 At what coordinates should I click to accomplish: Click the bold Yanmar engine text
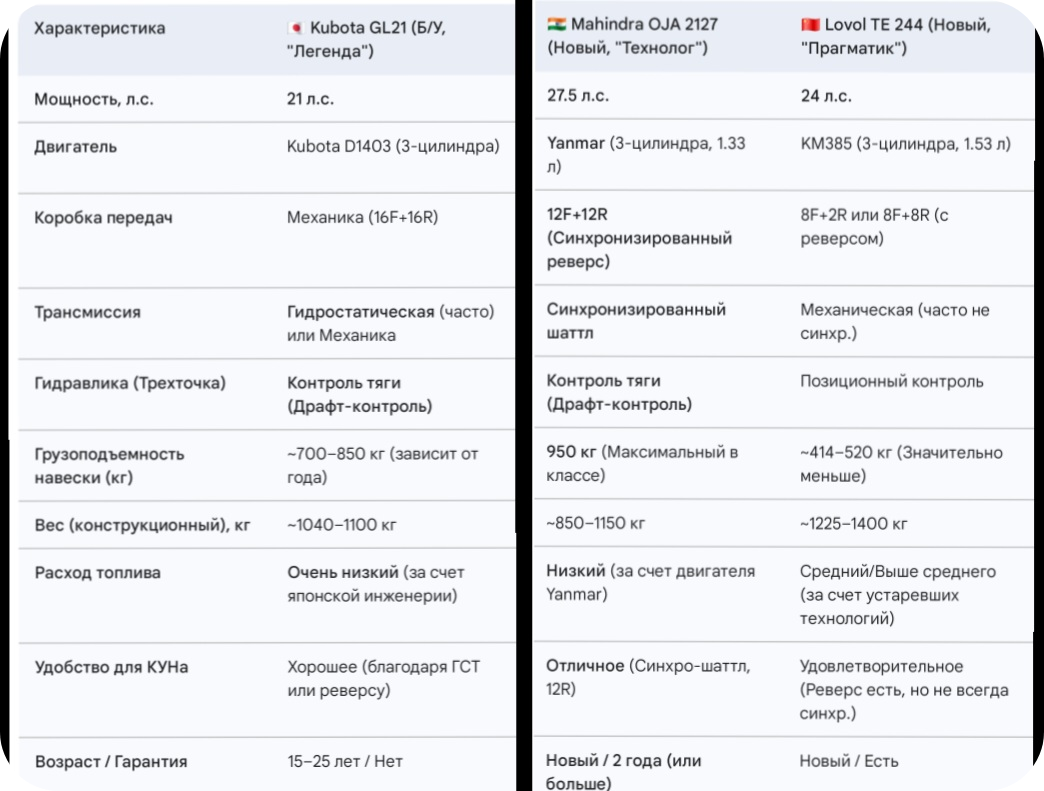(576, 143)
